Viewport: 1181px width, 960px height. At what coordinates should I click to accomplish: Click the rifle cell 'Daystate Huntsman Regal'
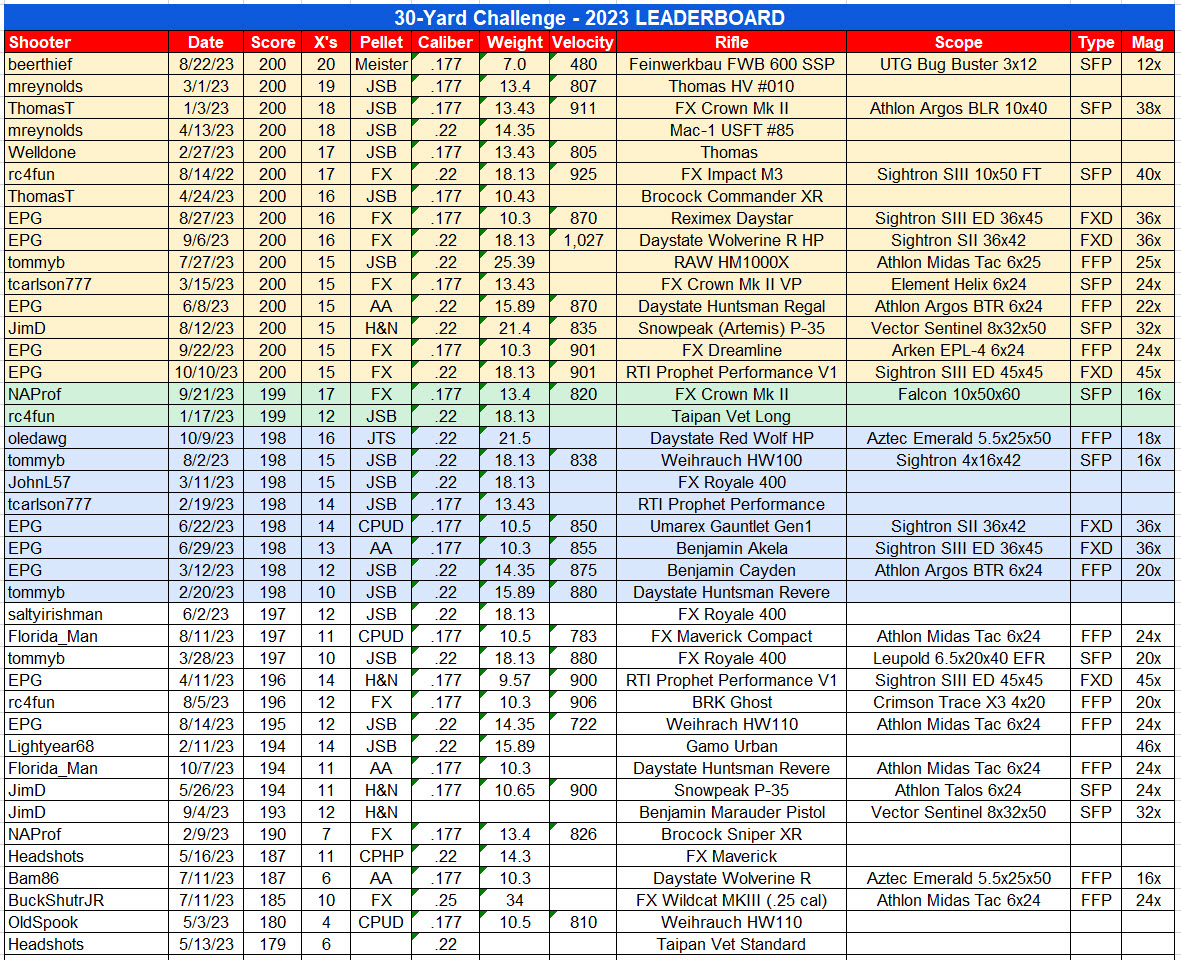click(731, 306)
